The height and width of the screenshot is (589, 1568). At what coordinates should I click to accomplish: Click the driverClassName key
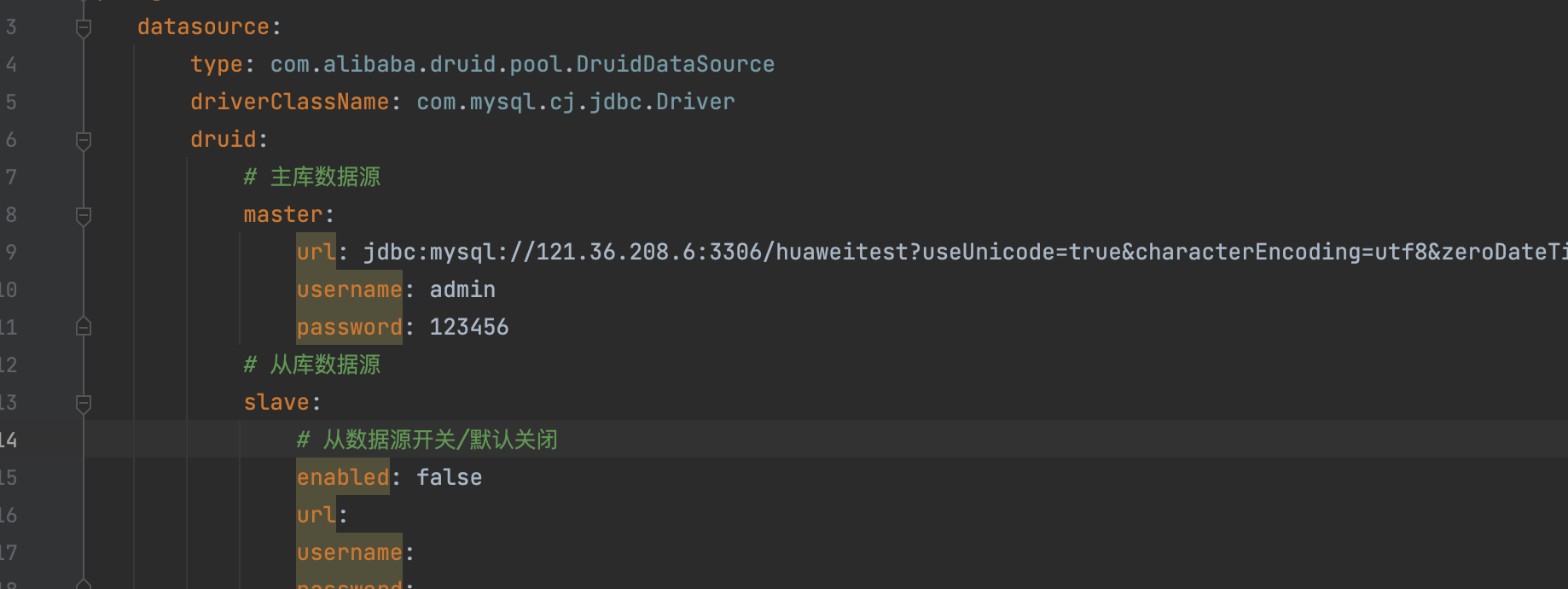(290, 102)
